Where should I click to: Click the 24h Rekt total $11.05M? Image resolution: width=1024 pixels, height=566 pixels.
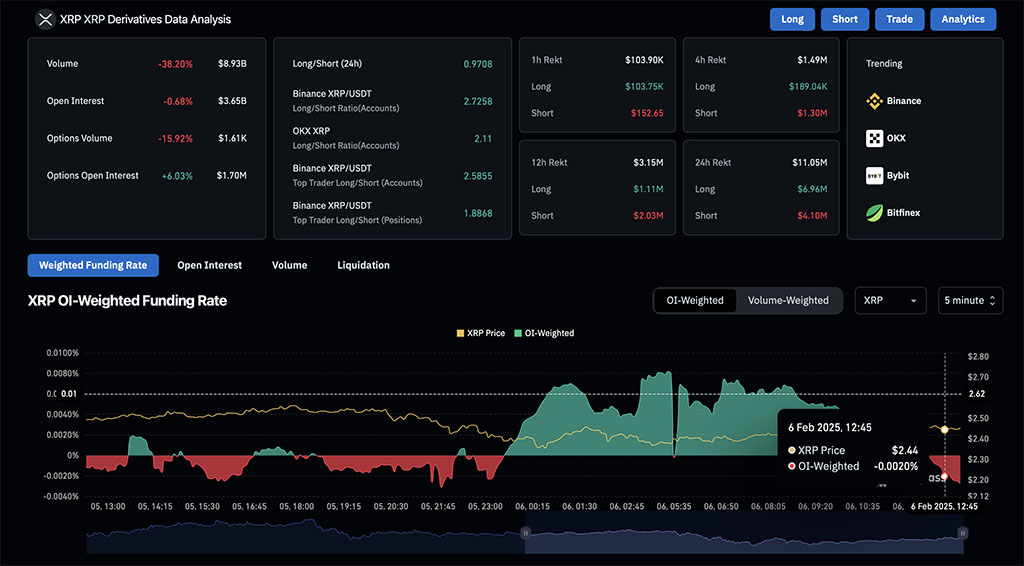tap(810, 163)
